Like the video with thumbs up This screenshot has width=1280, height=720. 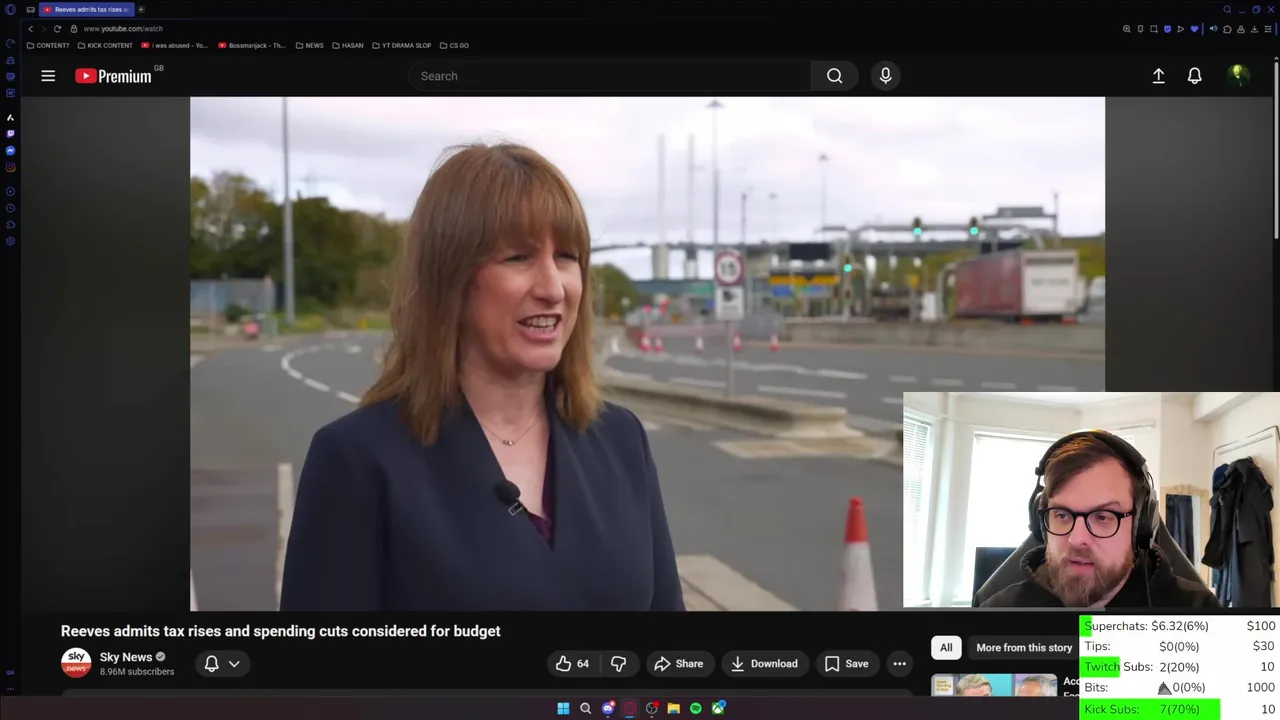tap(573, 664)
